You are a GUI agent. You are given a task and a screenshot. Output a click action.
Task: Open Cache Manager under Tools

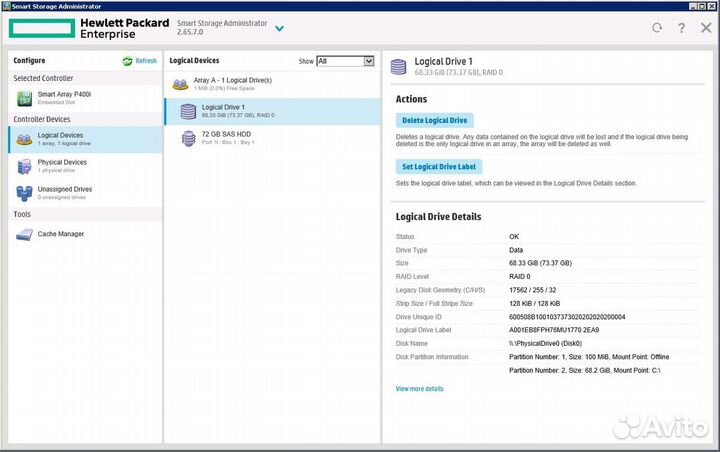85,234
